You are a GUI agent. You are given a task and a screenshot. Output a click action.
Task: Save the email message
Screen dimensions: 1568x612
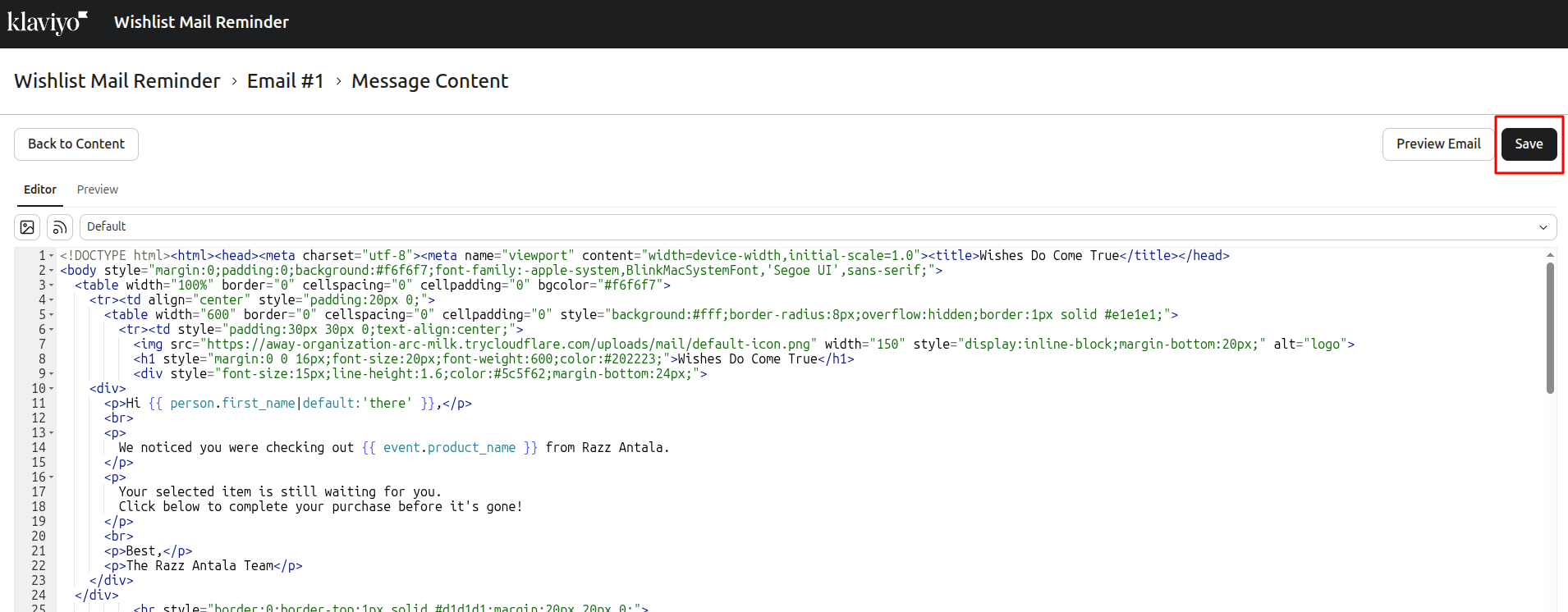tap(1529, 144)
